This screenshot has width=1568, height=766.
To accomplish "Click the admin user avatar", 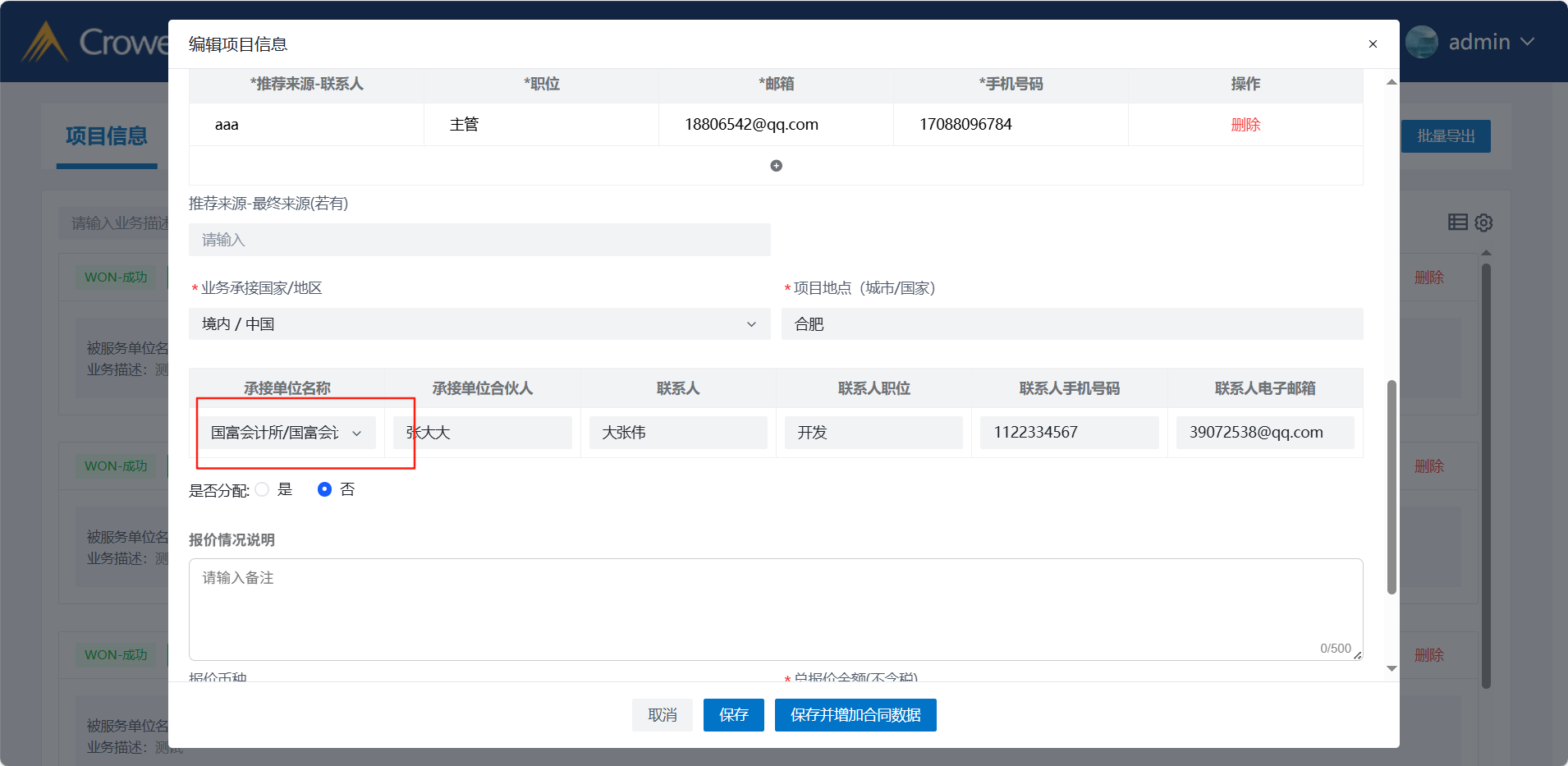I will (x=1422, y=42).
